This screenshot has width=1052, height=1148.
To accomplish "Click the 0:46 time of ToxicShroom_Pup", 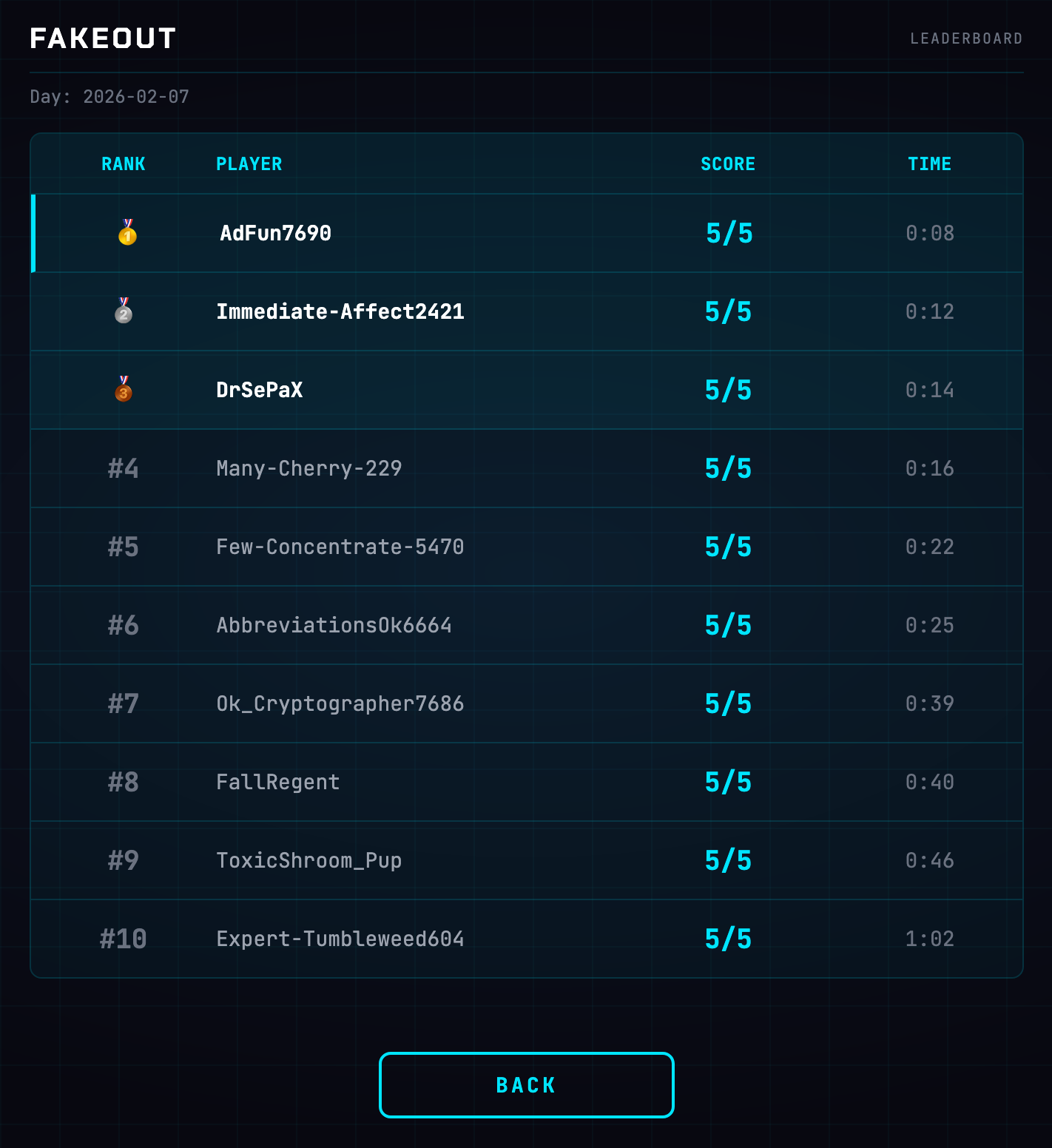I will pyautogui.click(x=930, y=860).
